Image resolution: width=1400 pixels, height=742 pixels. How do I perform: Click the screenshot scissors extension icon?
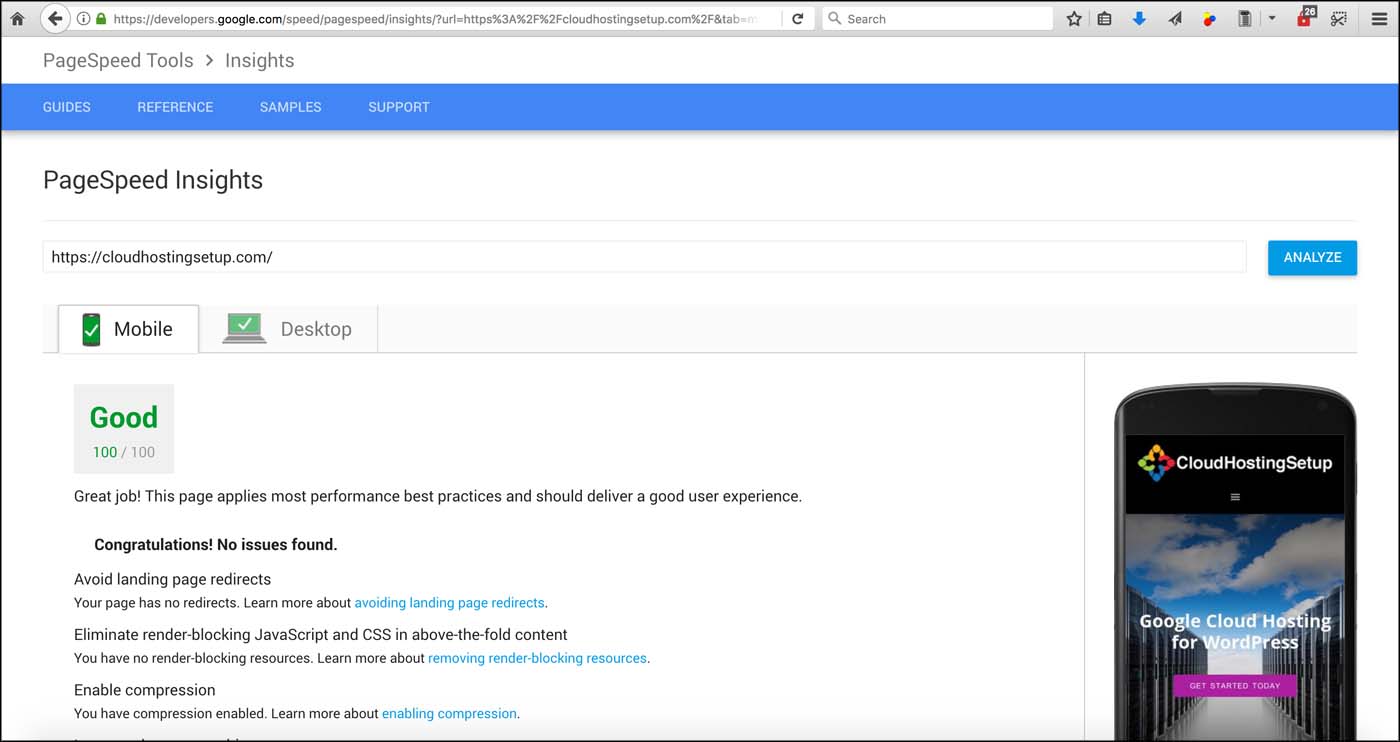[1338, 18]
